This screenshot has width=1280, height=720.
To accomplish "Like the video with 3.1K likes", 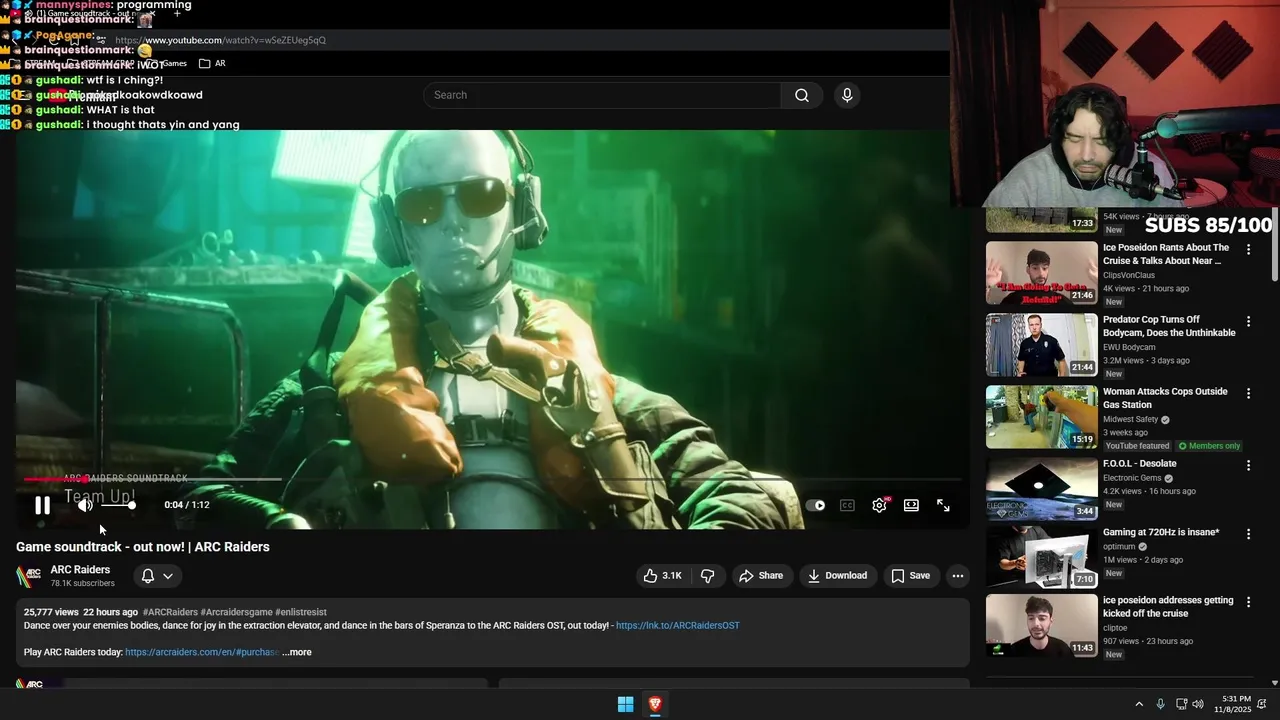I will [662, 575].
